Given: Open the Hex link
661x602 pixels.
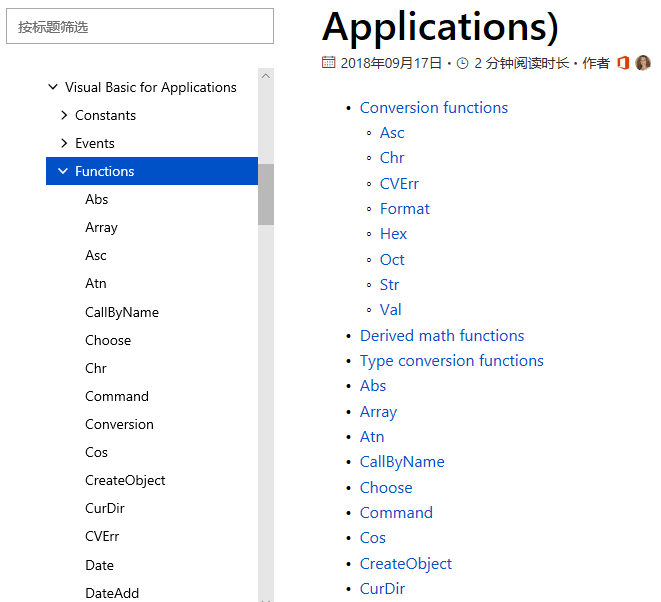Looking at the screenshot, I should pos(393,234).
